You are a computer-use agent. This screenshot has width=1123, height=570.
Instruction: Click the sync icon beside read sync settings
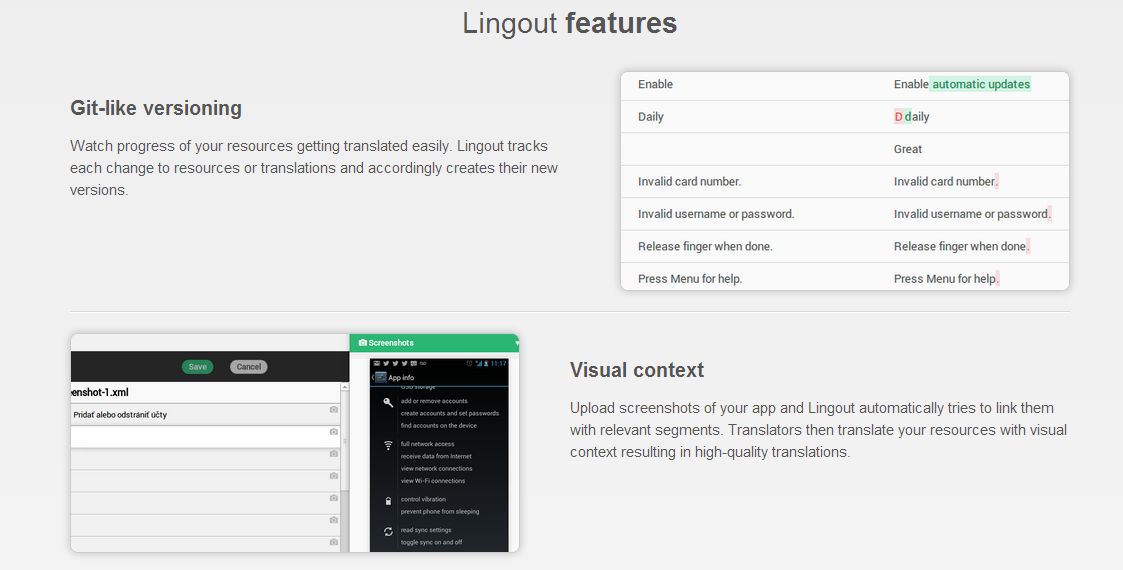pyautogui.click(x=388, y=532)
